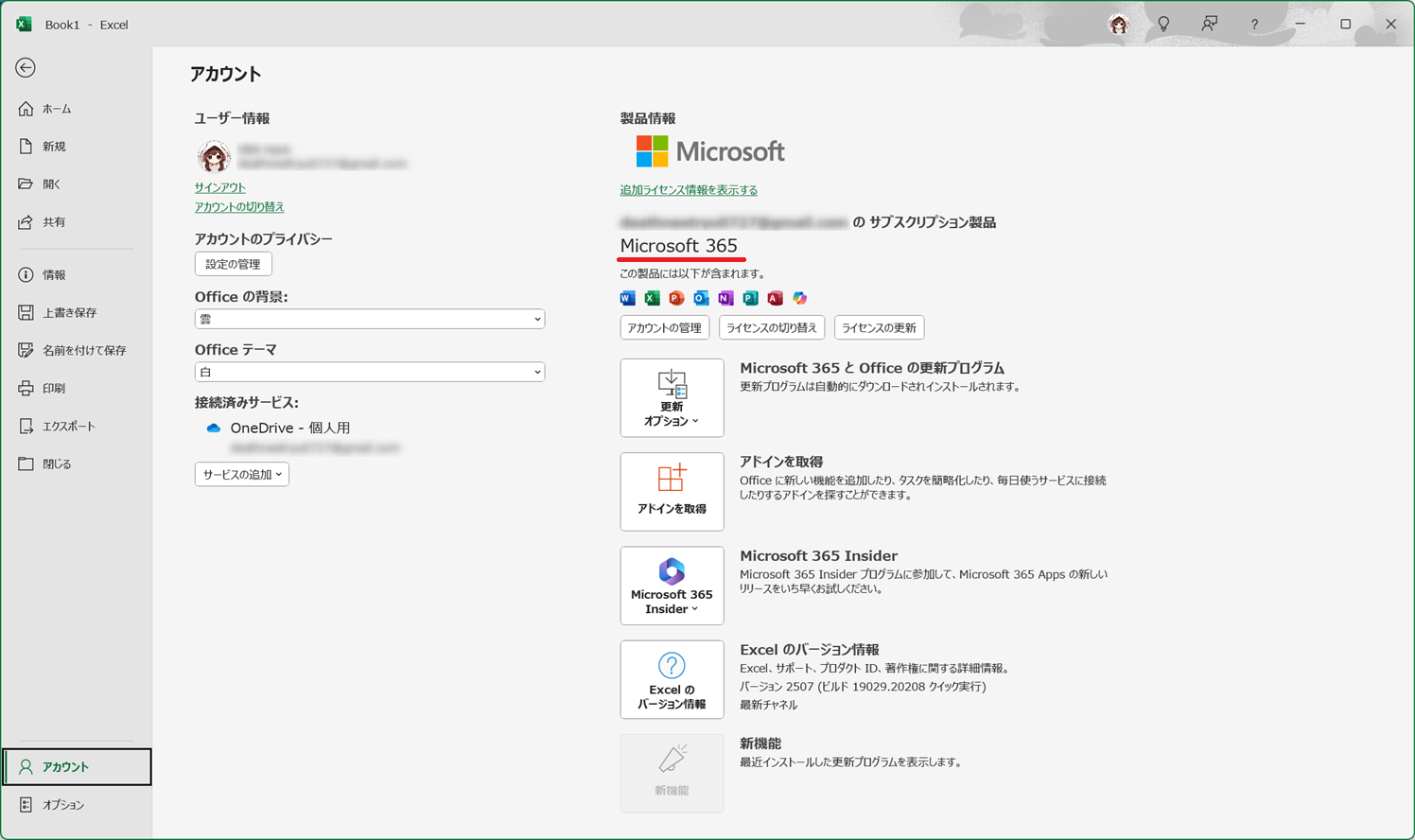
Task: Open the ホーム (Home) page
Action: [76, 109]
